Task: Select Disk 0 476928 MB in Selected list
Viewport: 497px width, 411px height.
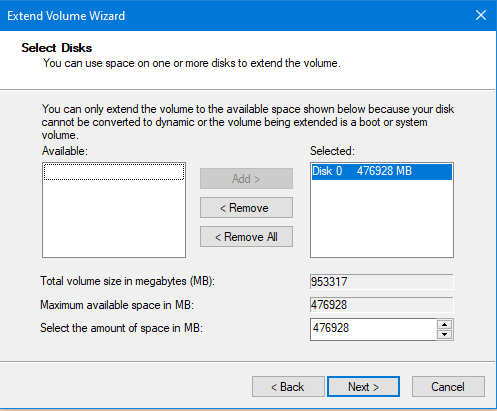Action: click(382, 171)
